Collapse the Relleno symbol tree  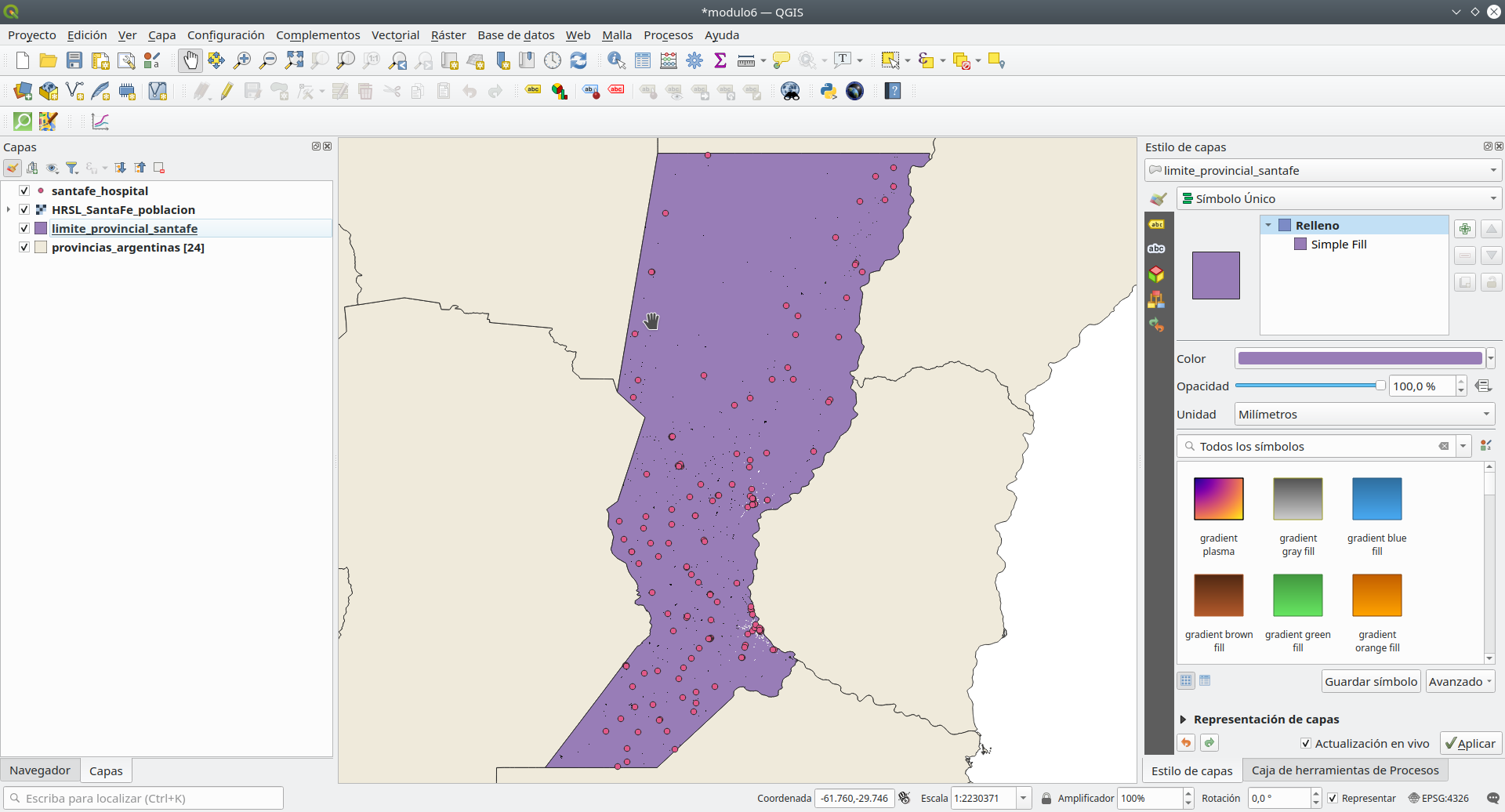click(1268, 225)
